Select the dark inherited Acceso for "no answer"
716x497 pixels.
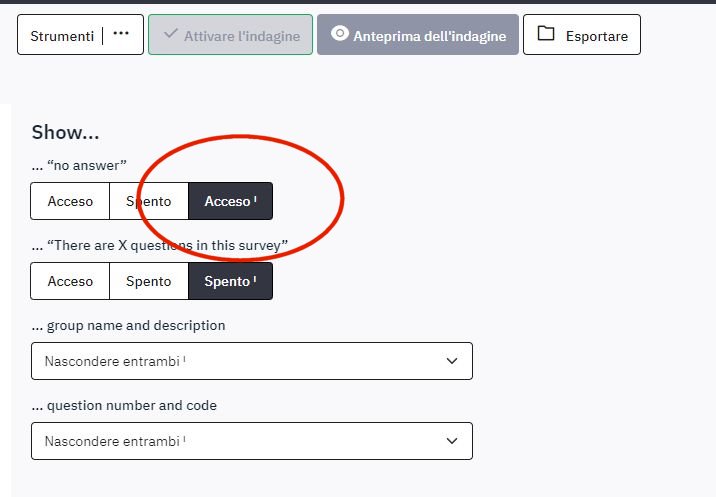click(x=230, y=201)
